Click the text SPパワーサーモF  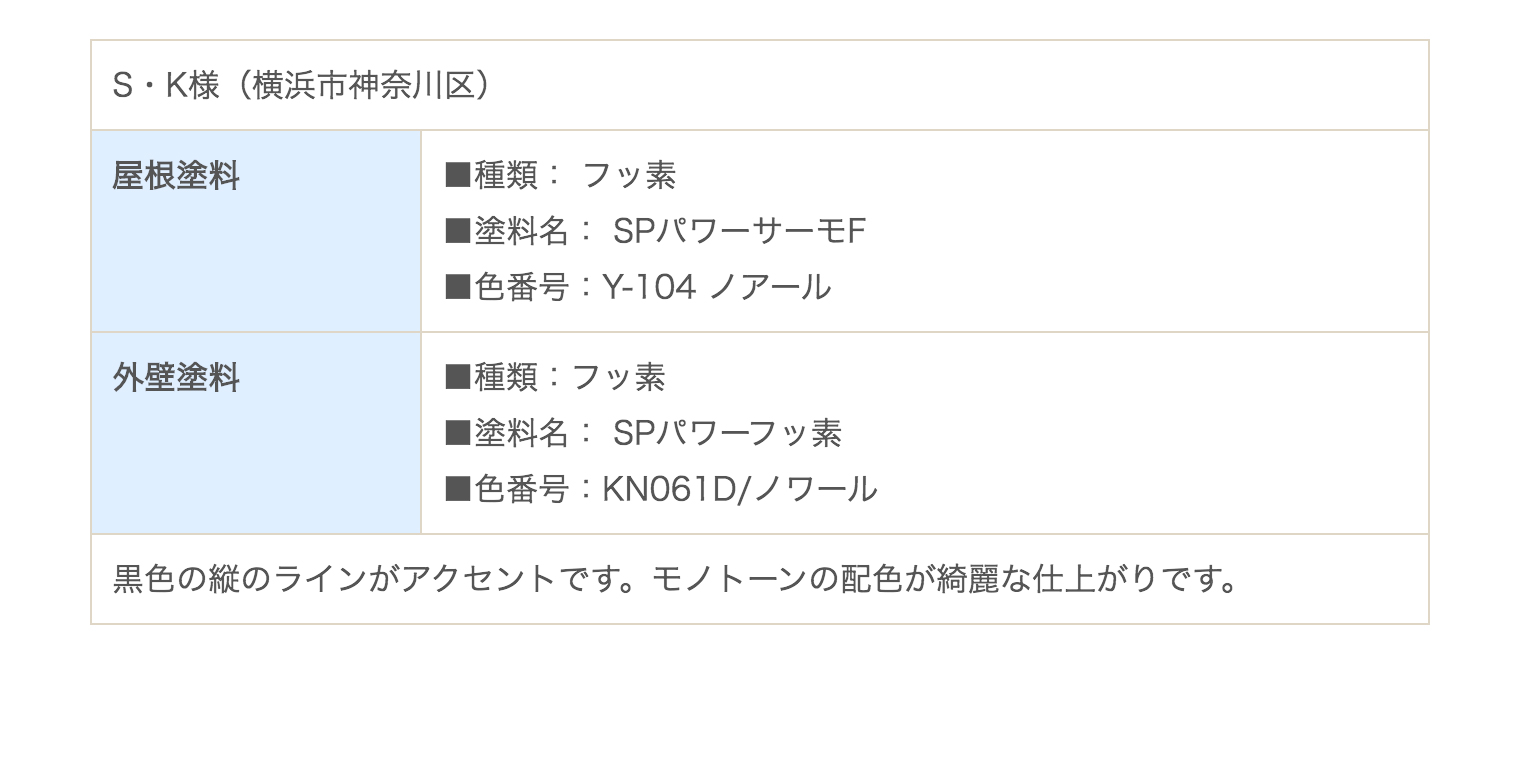coord(739,232)
